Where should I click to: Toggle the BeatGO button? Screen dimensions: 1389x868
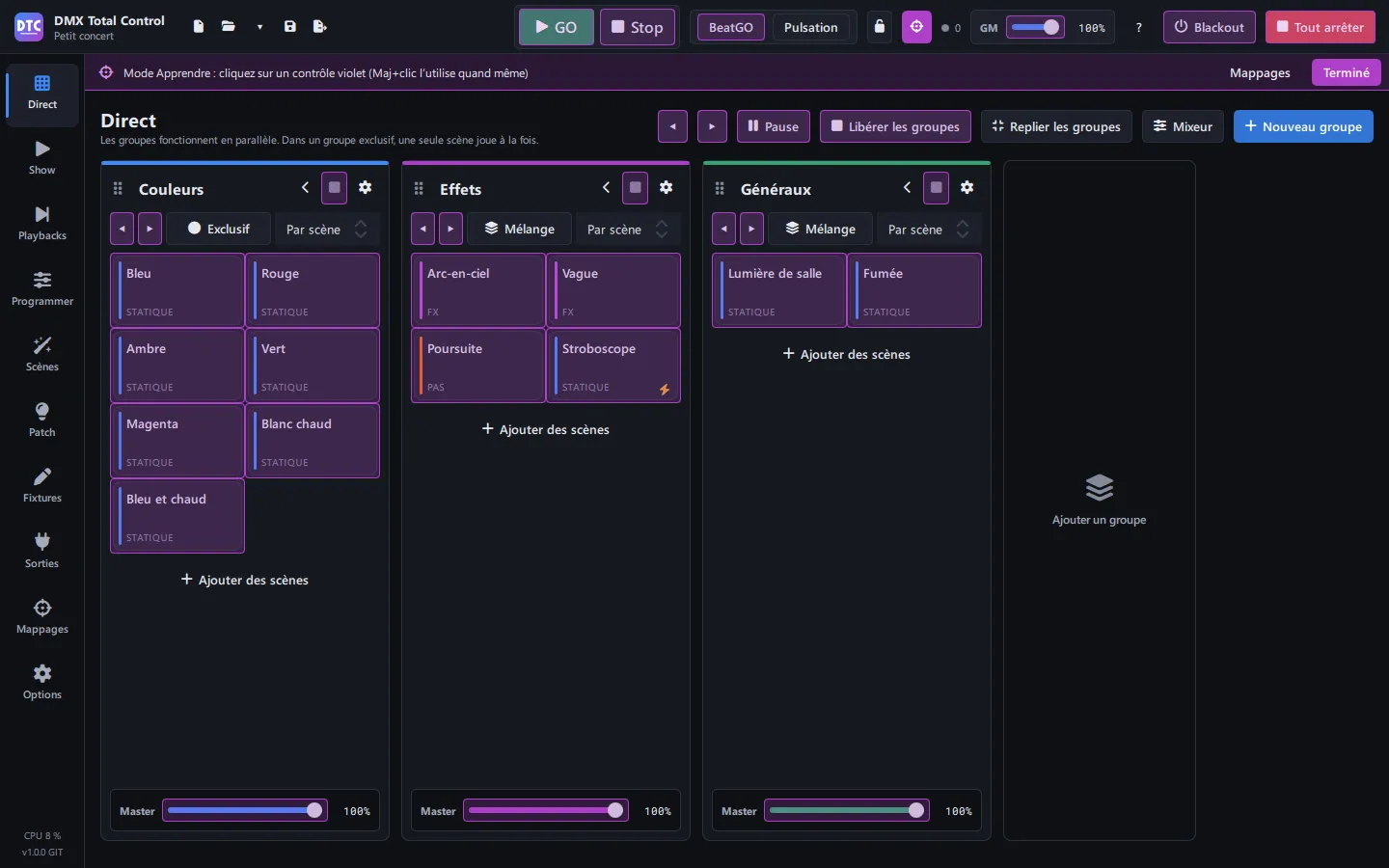tap(730, 27)
